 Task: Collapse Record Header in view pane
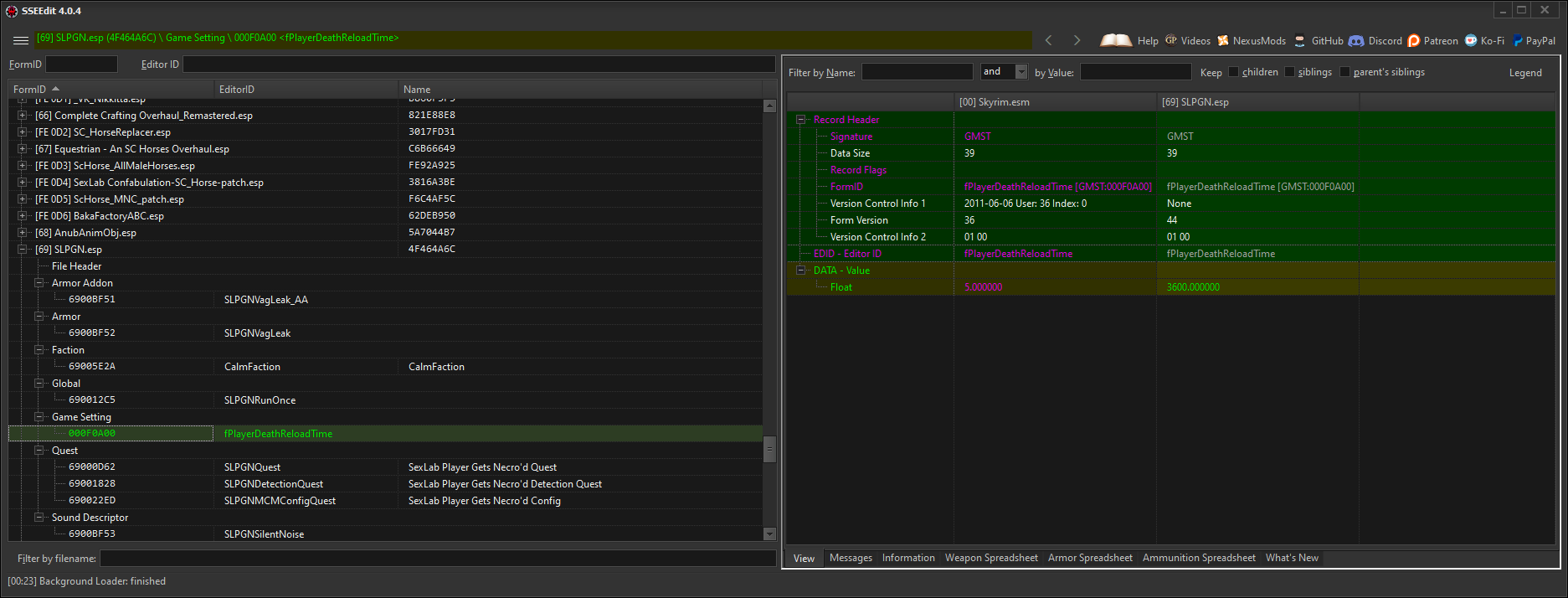pos(801,120)
